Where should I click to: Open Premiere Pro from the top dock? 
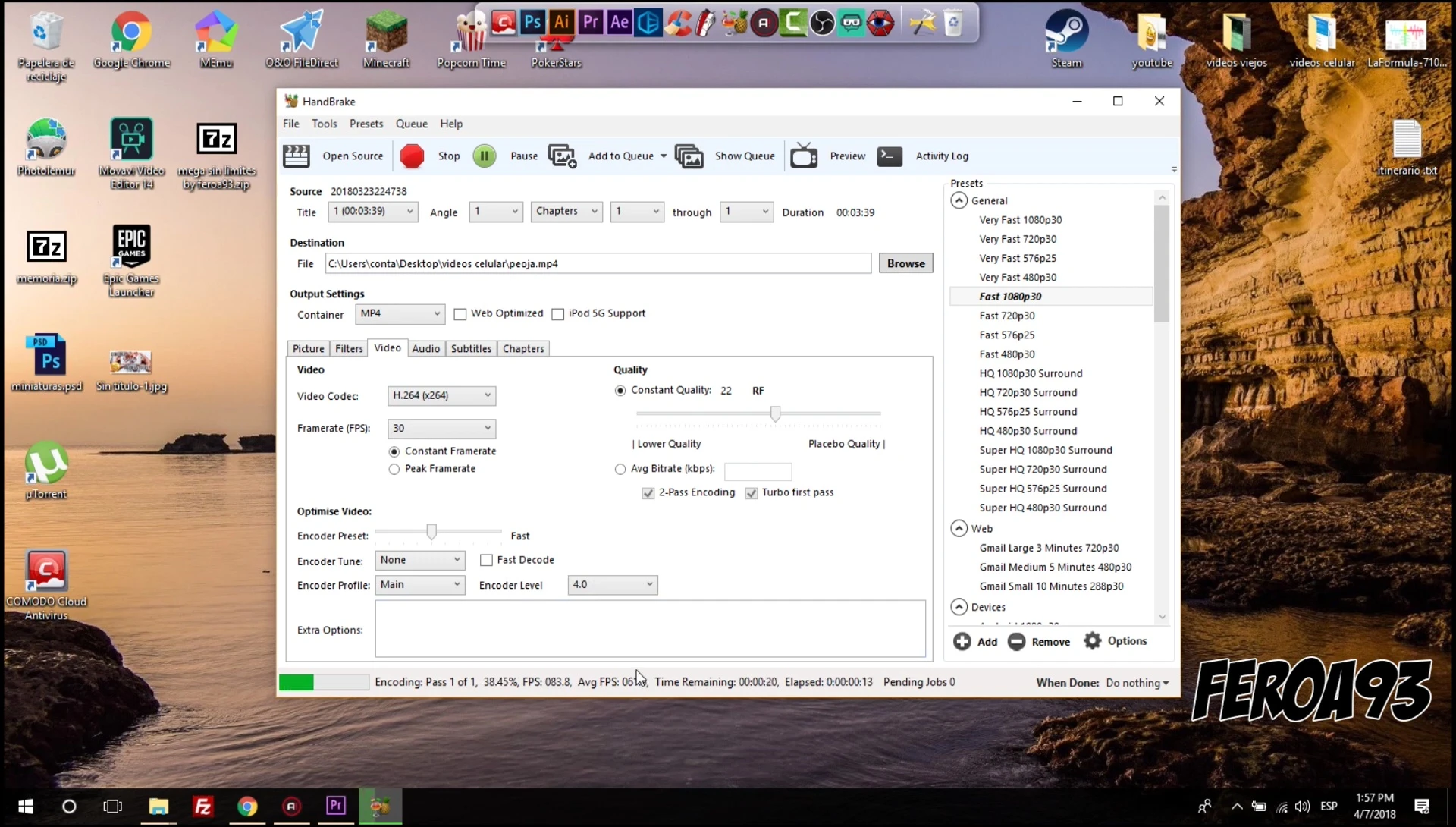coord(591,22)
